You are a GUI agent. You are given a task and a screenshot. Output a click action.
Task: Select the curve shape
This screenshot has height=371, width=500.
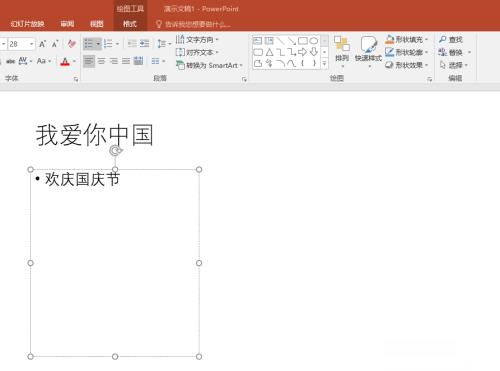(292, 63)
